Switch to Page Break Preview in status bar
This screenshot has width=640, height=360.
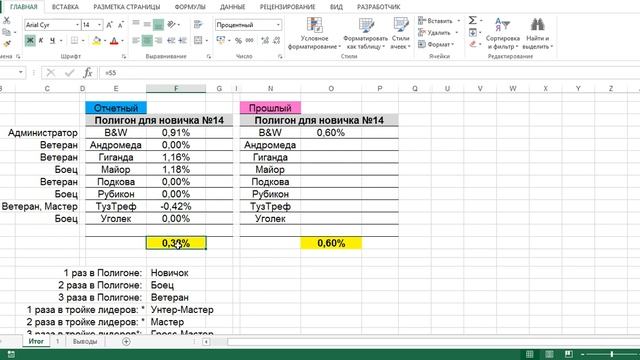(x=569, y=354)
